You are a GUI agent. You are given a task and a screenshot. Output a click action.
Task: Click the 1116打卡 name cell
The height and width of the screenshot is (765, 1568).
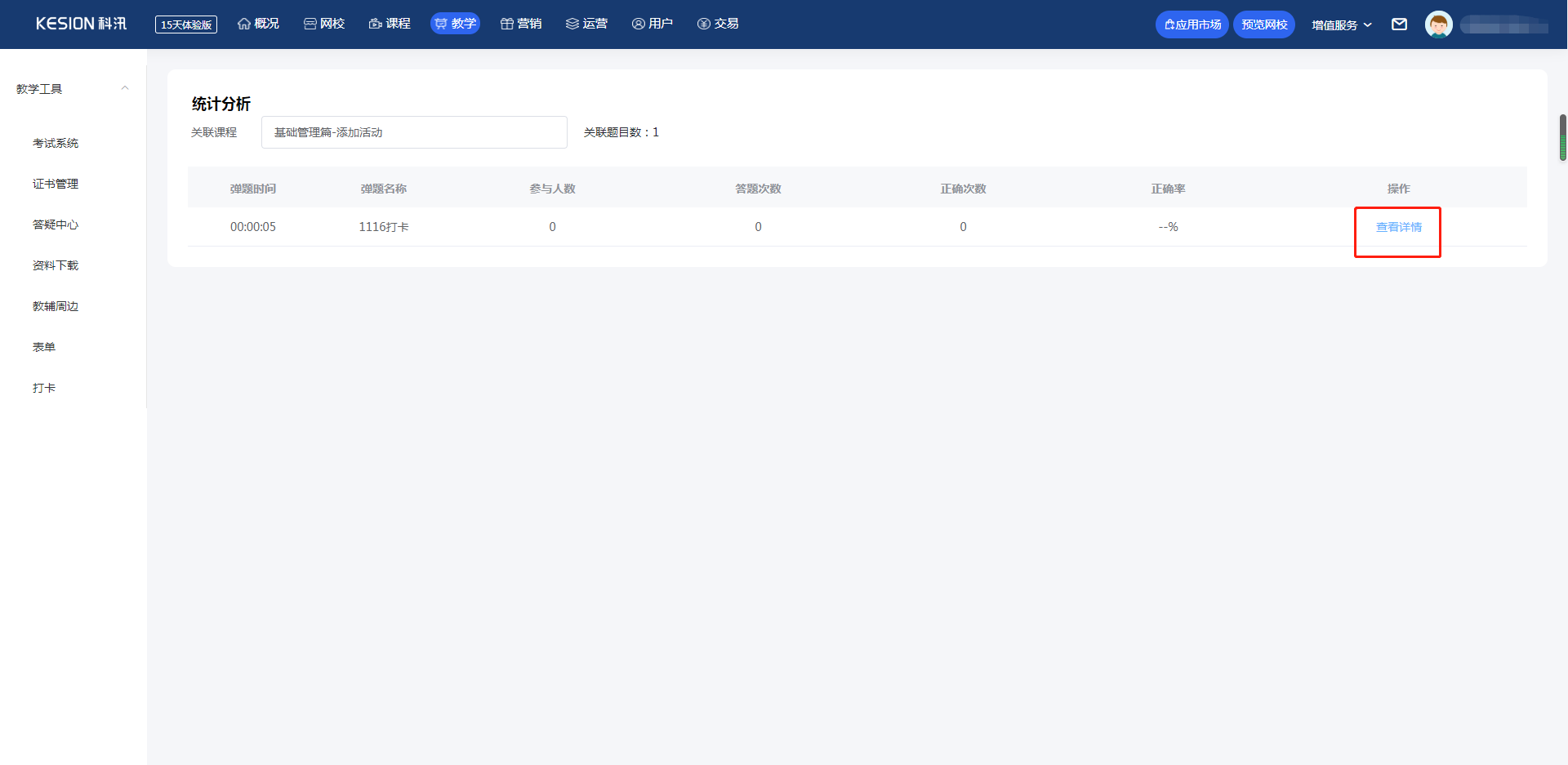pos(384,227)
